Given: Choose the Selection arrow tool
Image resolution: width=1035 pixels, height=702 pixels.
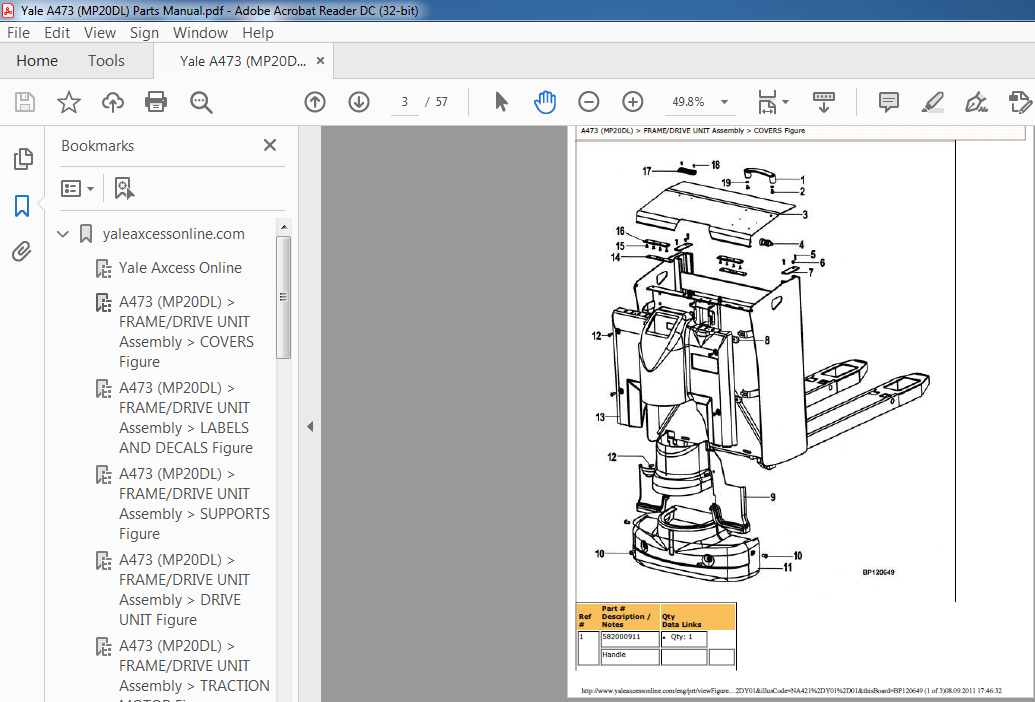Looking at the screenshot, I should pos(502,102).
